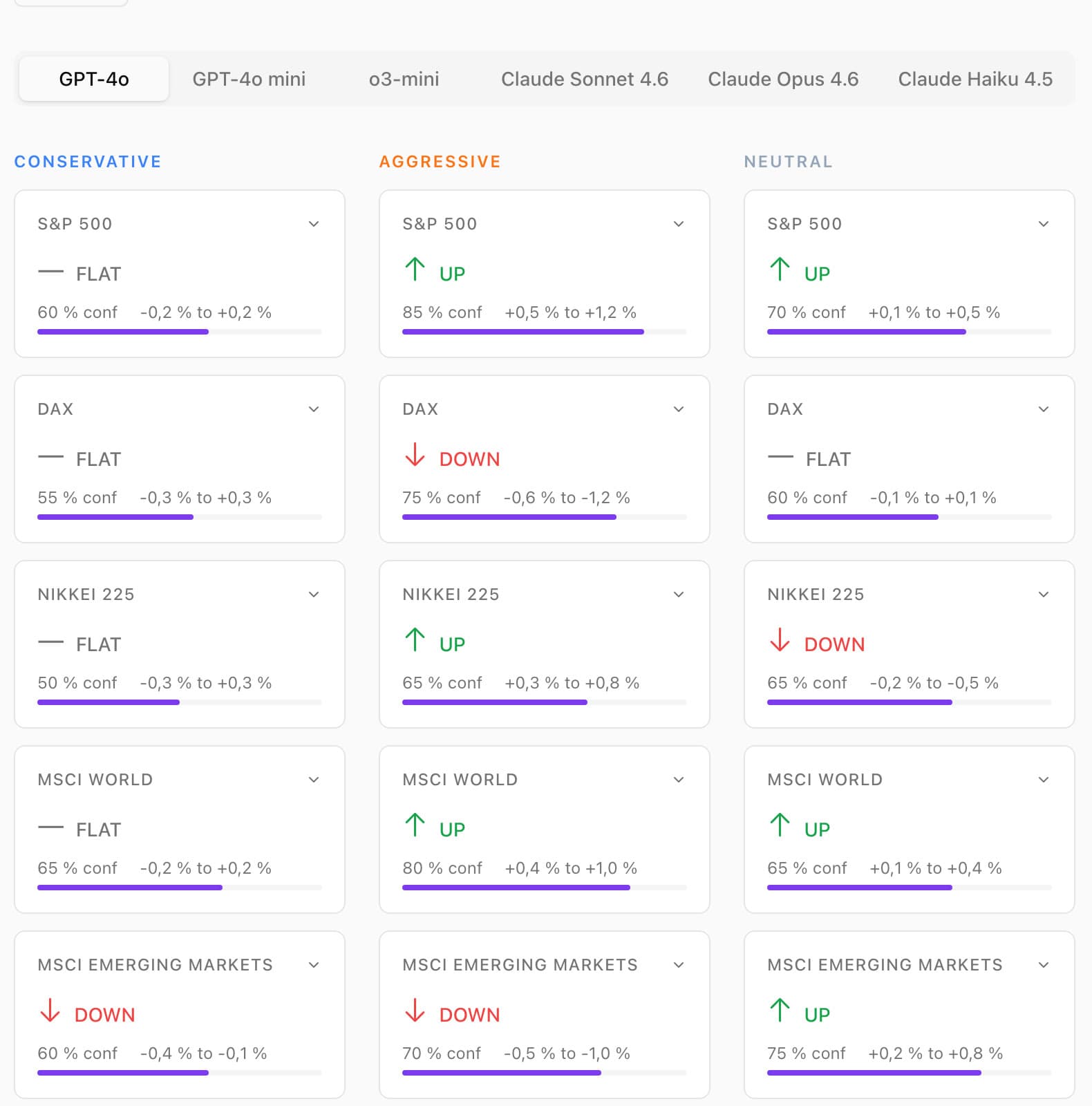Screen dimensions: 1092x1106
Task: Click flat dash icon in Conservative DAX
Action: click(x=50, y=457)
